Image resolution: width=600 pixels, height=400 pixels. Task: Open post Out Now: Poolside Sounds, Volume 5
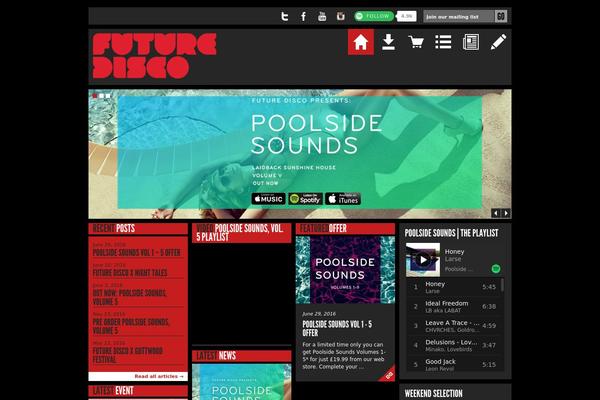[x=130, y=297]
